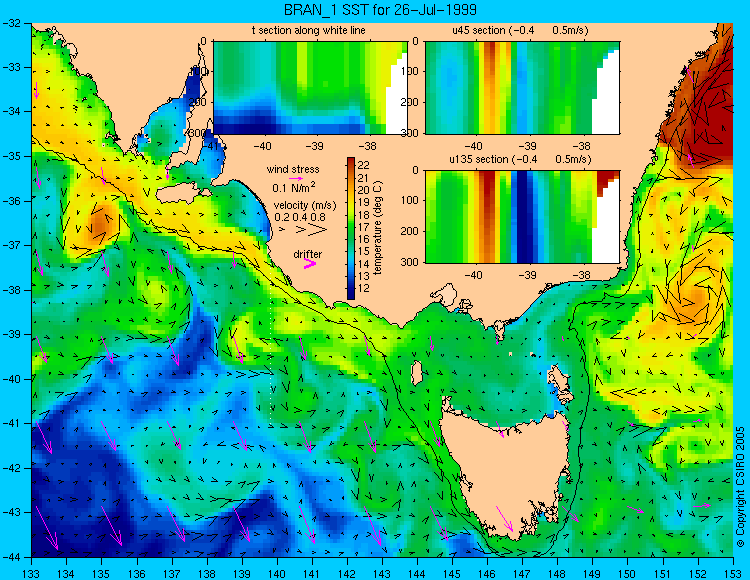750x580 pixels.
Task: Click longitude label 139 on bottom axis
Action: tap(242, 573)
